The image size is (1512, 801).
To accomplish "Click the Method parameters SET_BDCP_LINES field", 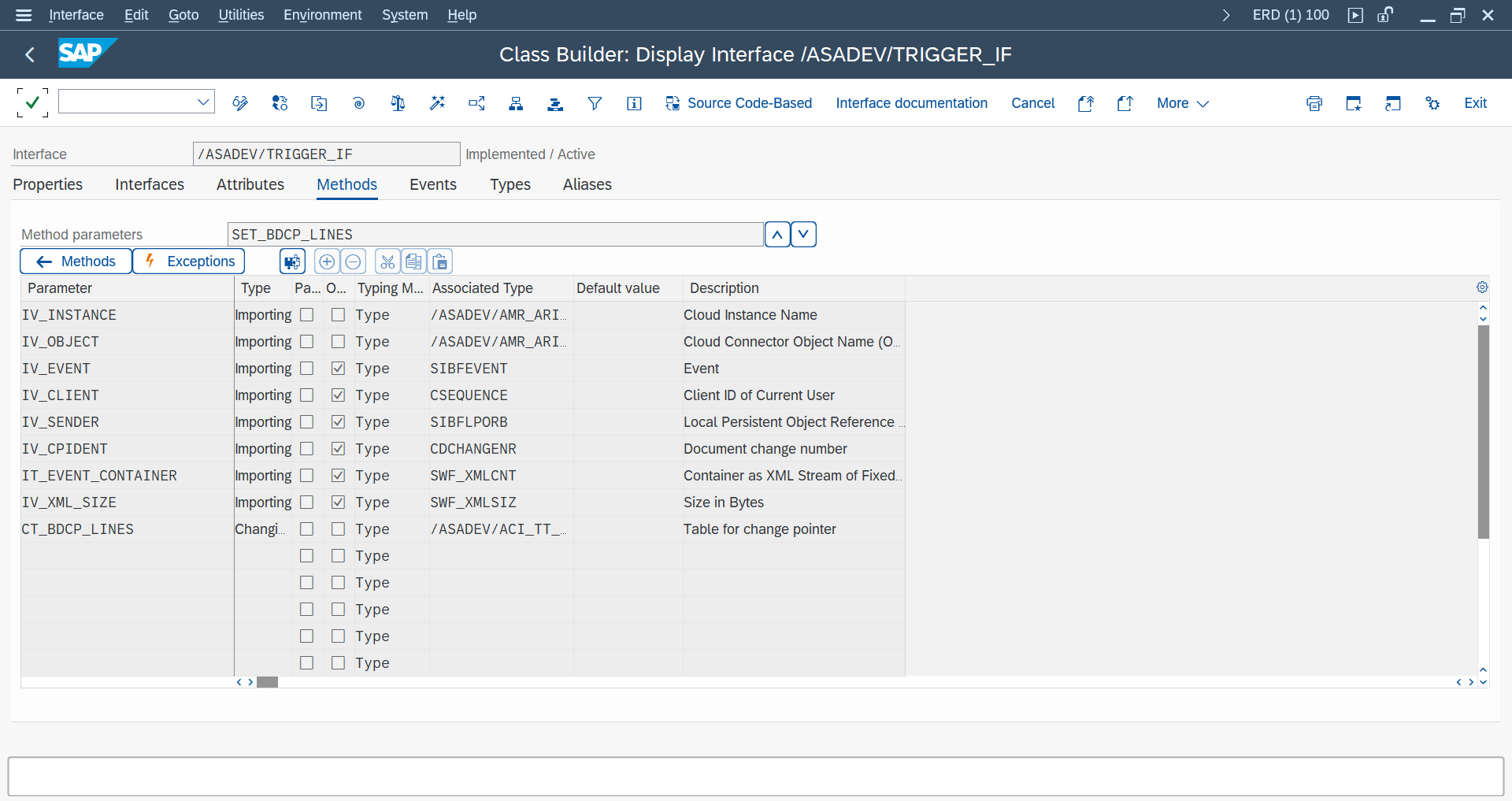I will click(495, 234).
